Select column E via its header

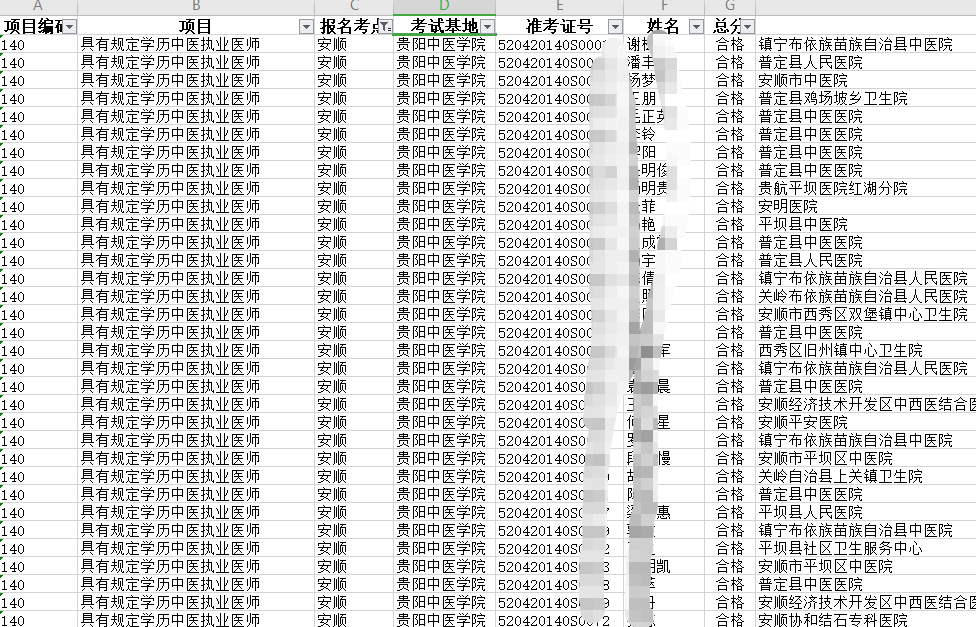559,7
